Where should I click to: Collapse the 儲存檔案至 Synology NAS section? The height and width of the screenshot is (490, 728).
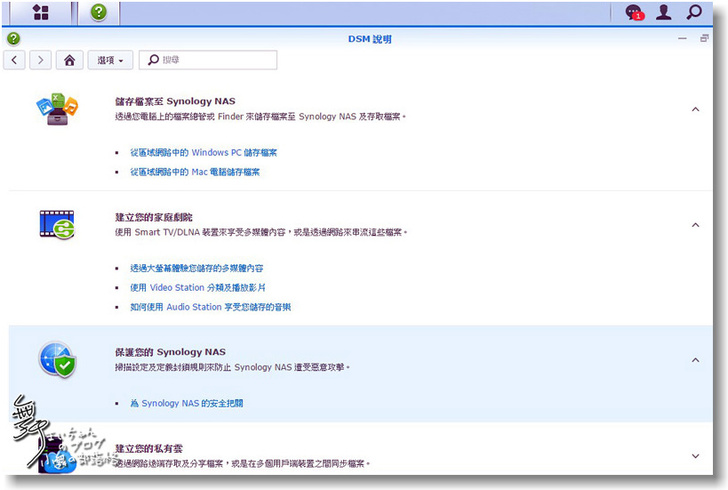coord(695,109)
